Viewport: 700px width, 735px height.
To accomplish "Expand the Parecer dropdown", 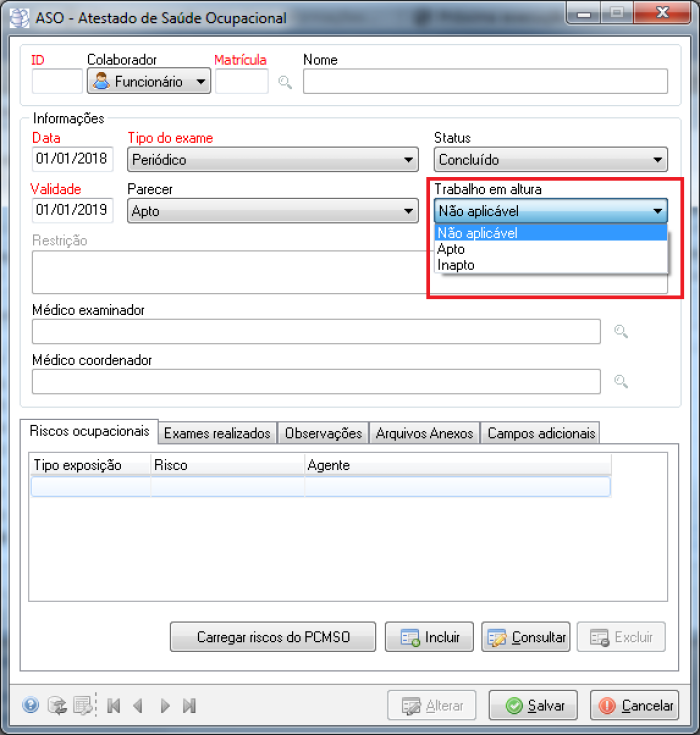I will pos(272,211).
